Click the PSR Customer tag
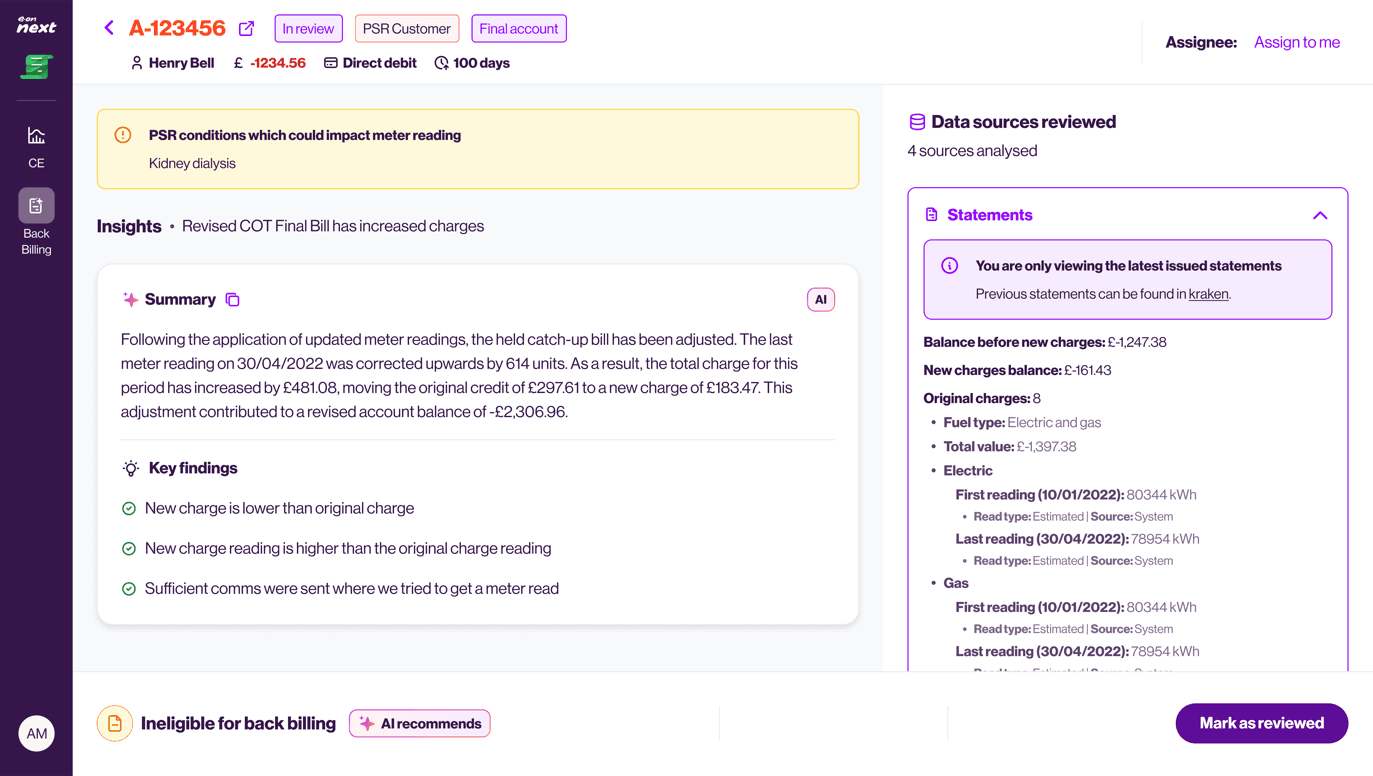Image resolution: width=1373 pixels, height=776 pixels. [x=407, y=28]
